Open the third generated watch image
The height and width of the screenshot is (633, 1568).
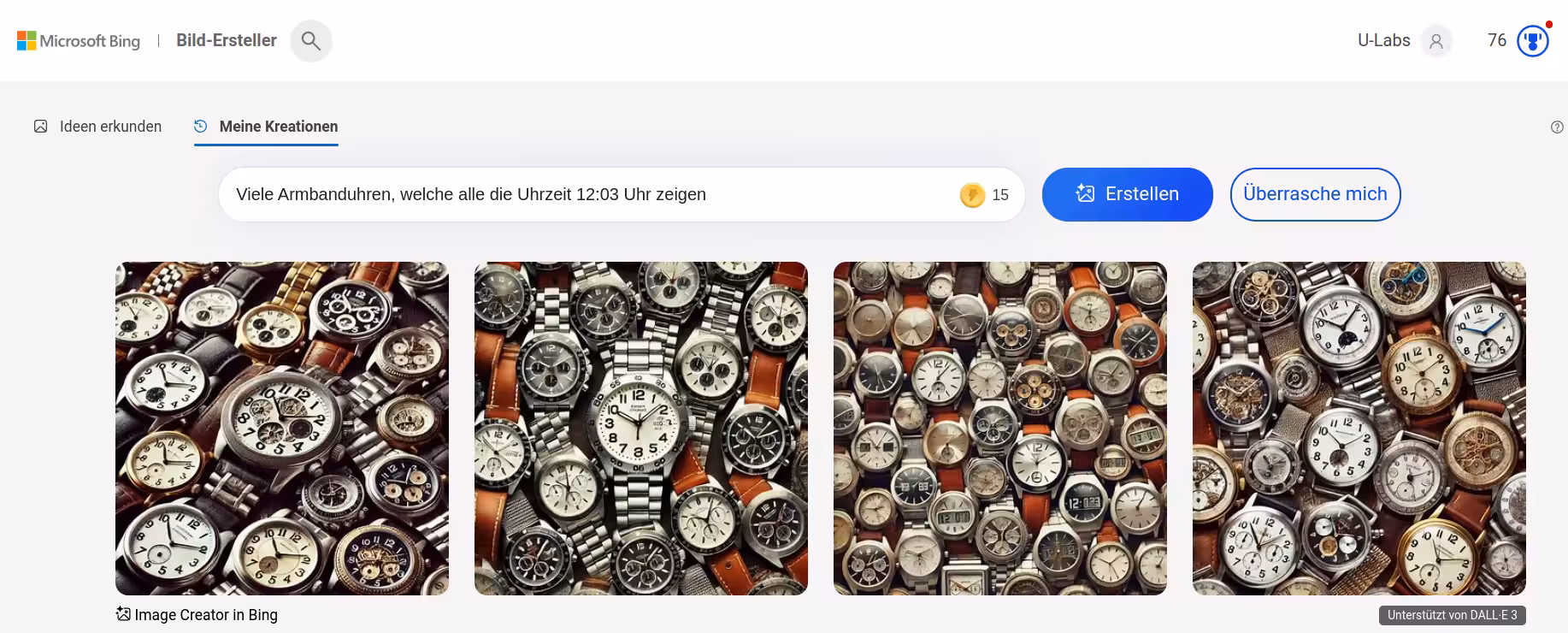point(1000,429)
